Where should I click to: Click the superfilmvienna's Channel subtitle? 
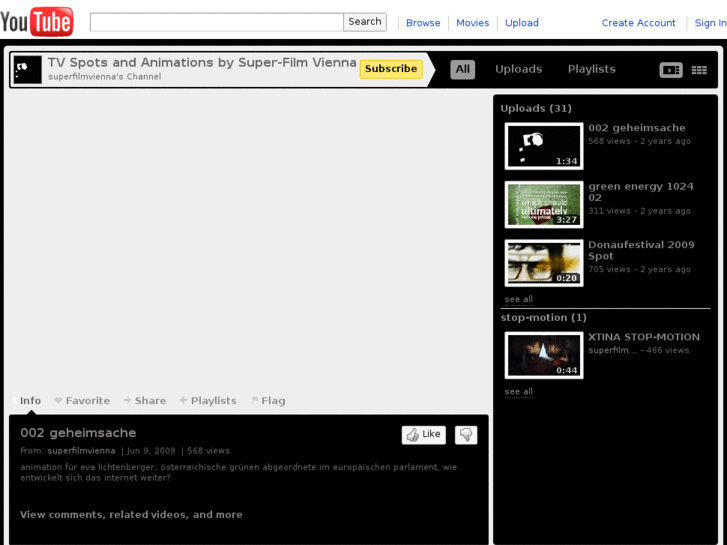(x=105, y=77)
